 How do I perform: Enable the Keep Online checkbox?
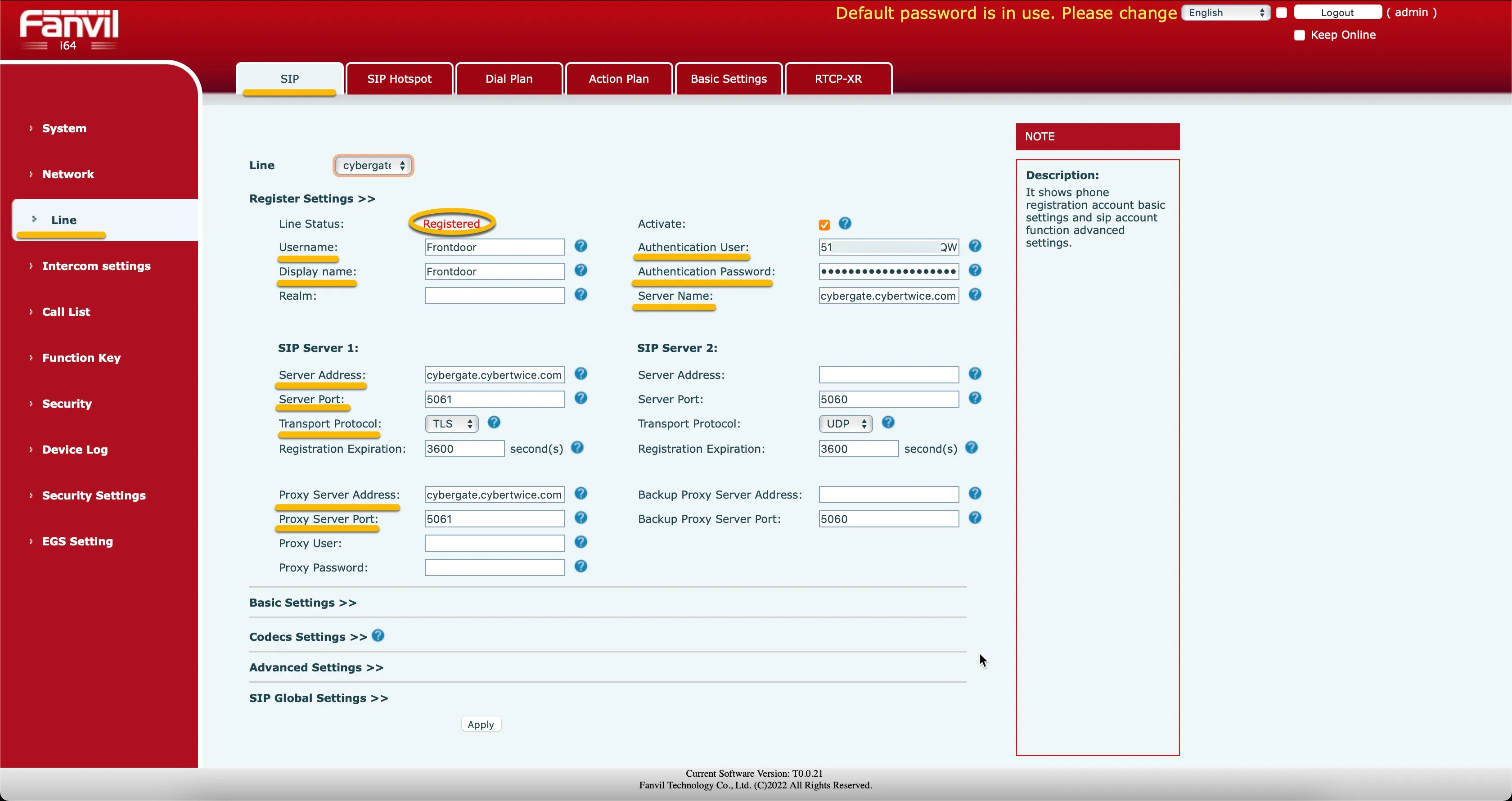[1299, 35]
